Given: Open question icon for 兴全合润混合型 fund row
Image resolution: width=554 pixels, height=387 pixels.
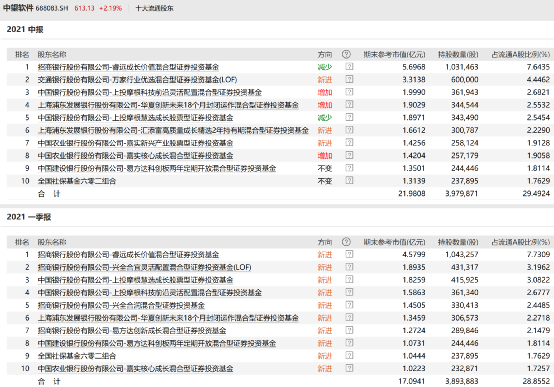Looking at the screenshot, I should [x=349, y=305].
